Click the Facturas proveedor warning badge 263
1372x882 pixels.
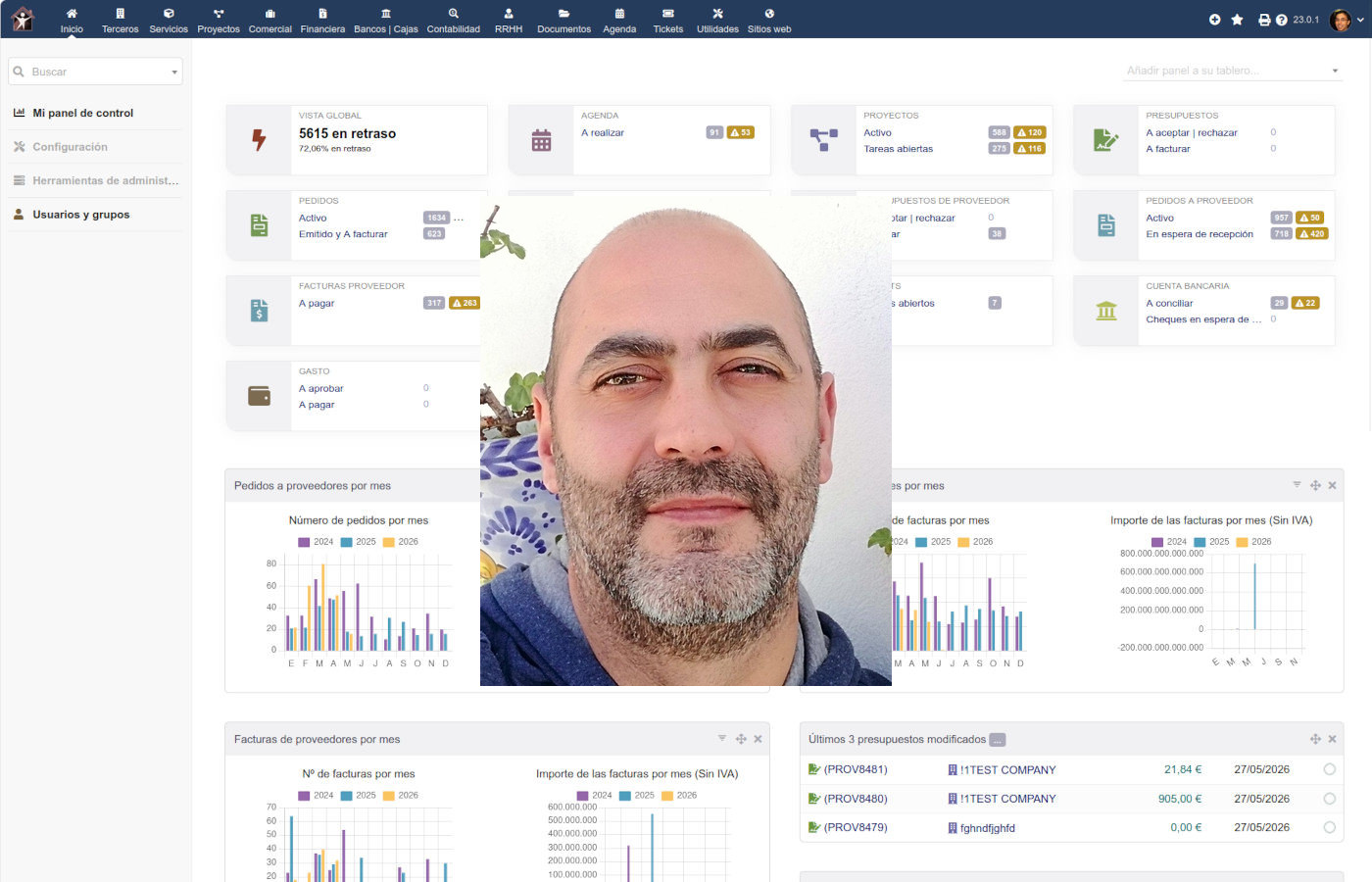point(464,303)
